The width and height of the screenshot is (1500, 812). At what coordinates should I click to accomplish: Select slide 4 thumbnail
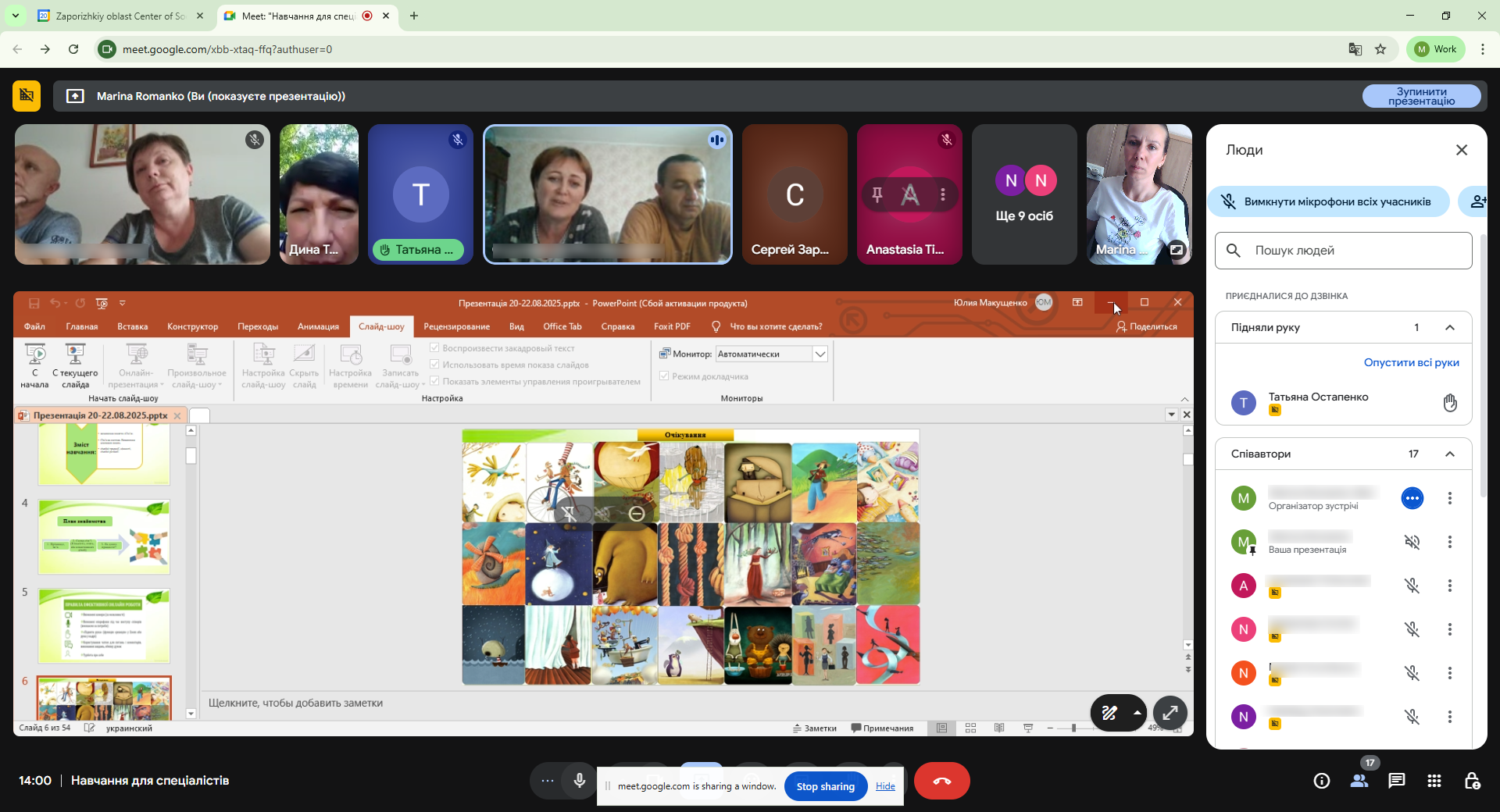tap(104, 537)
